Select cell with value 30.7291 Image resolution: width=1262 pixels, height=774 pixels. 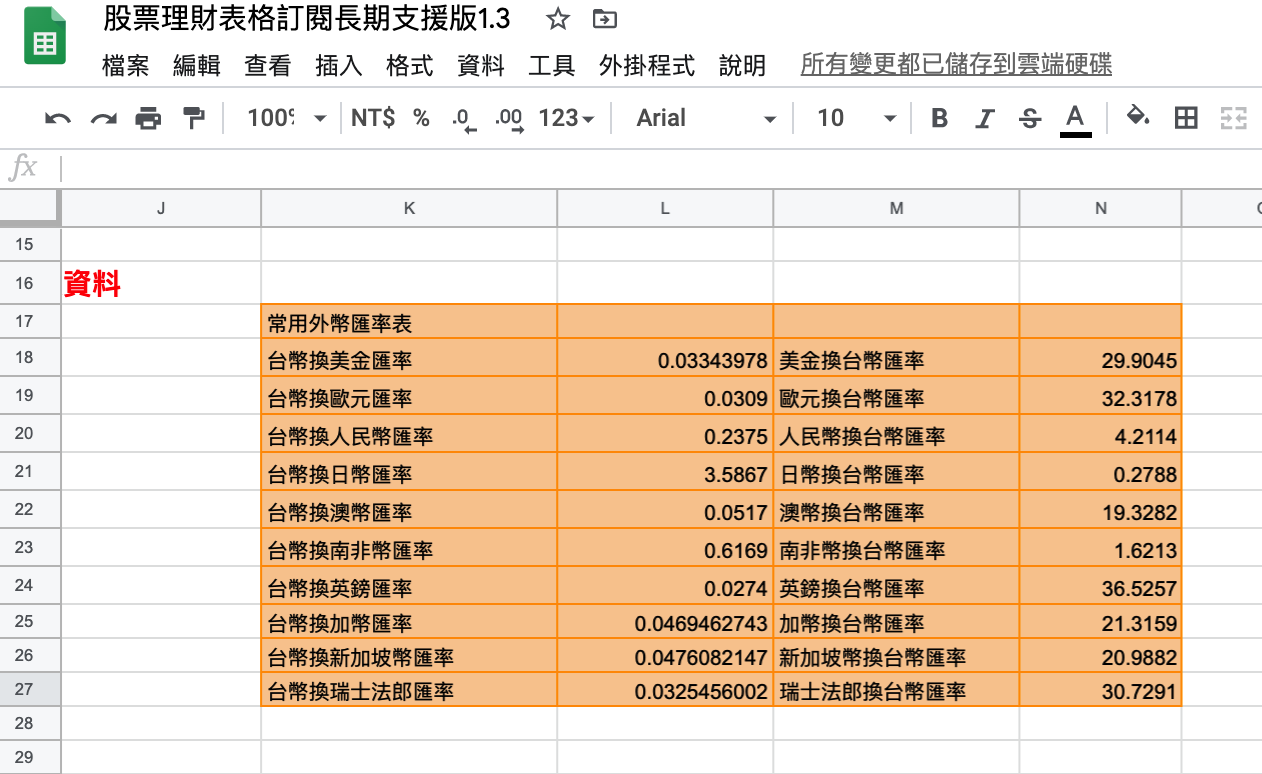click(x=1101, y=689)
